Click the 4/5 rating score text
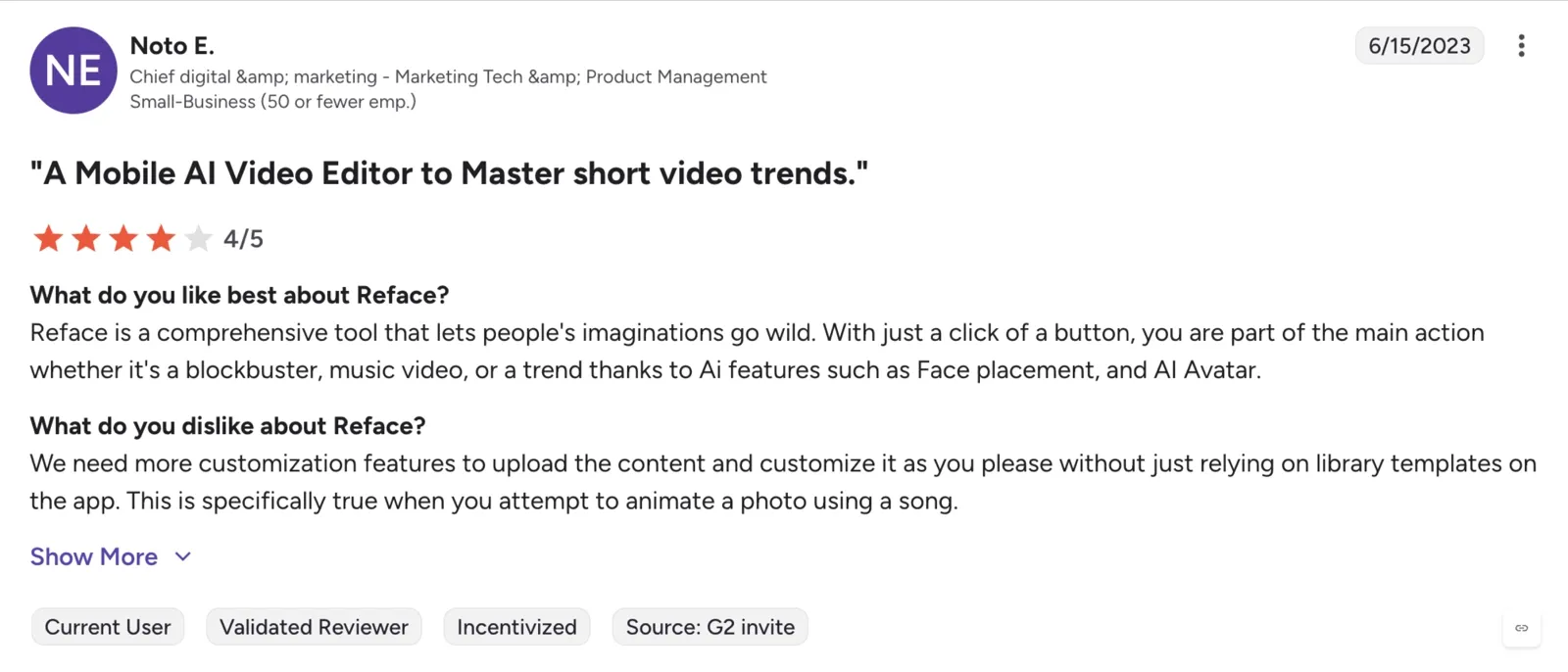Image resolution: width=1568 pixels, height=672 pixels. (243, 238)
